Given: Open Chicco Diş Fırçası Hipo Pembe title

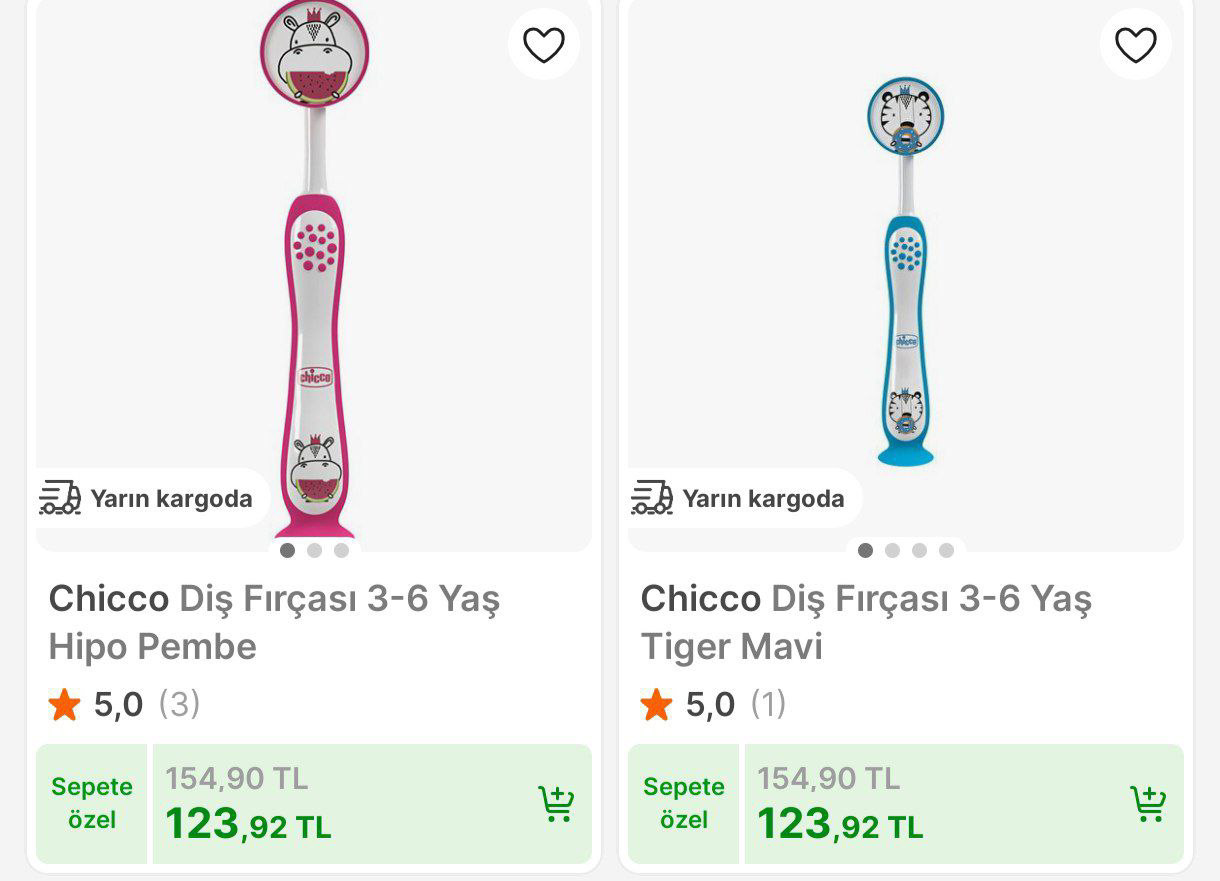Looking at the screenshot, I should [x=274, y=622].
